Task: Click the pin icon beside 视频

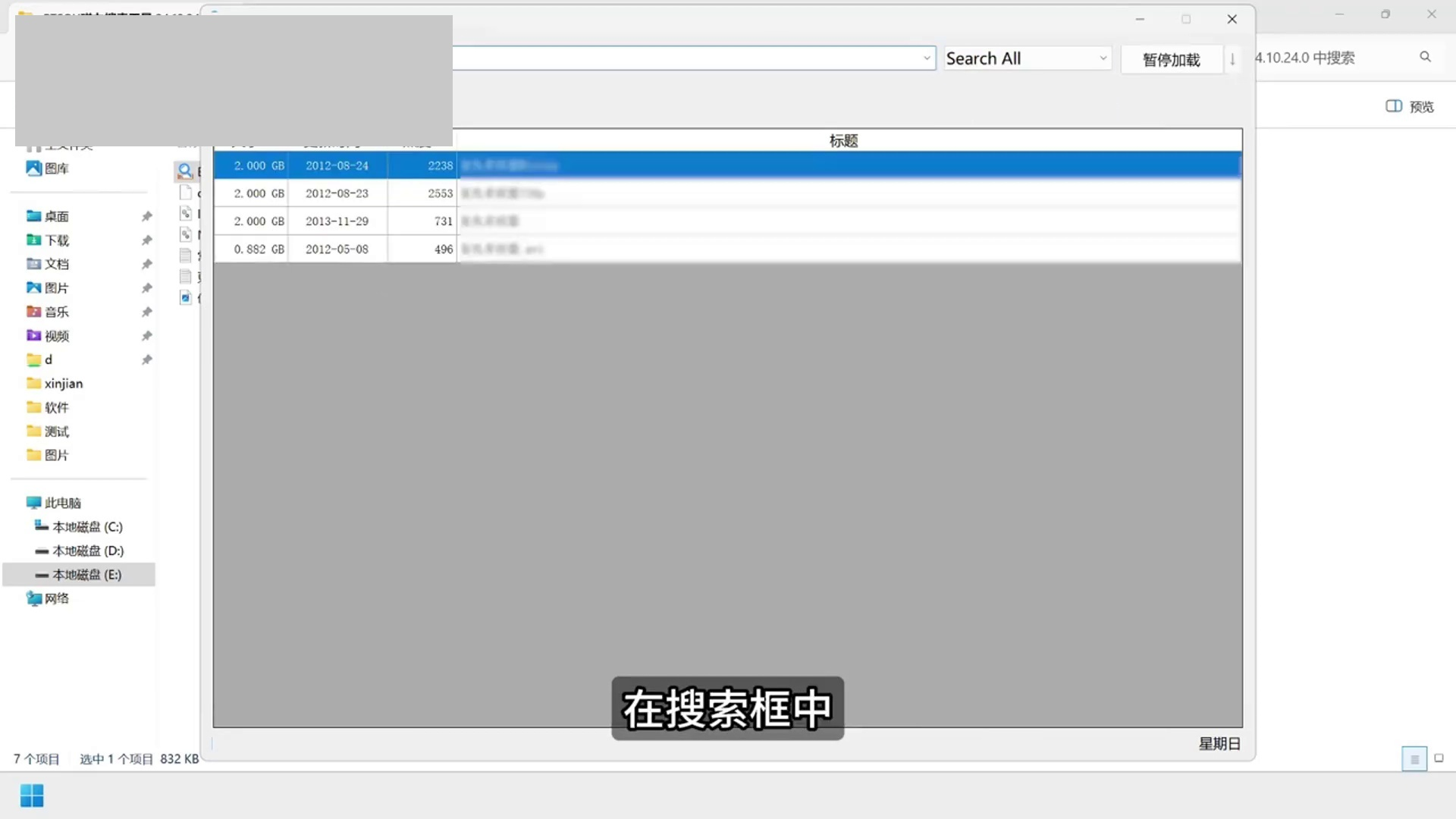Action: (146, 336)
